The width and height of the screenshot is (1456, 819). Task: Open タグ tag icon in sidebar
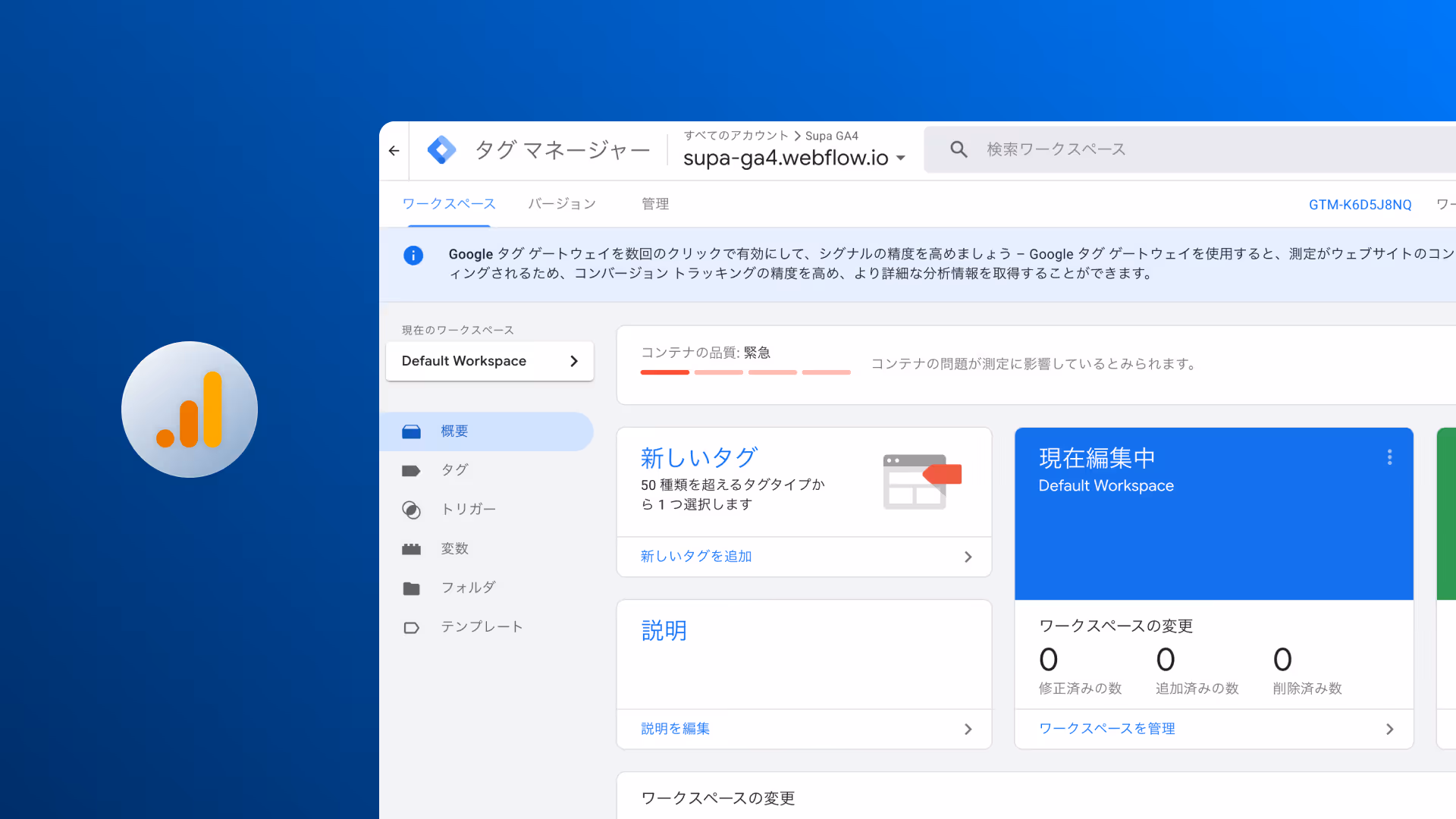(411, 471)
